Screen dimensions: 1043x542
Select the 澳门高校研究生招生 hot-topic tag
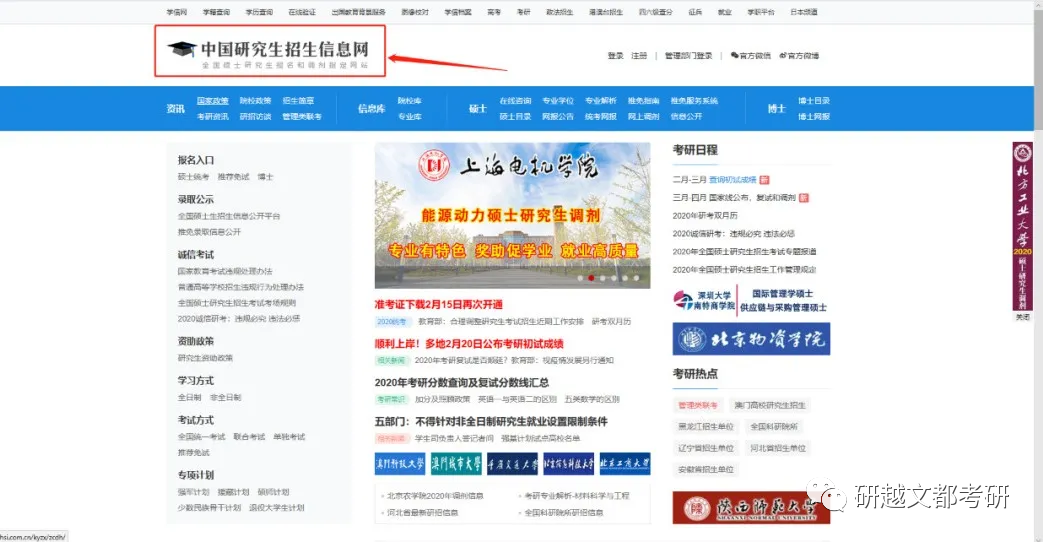pyautogui.click(x=770, y=405)
